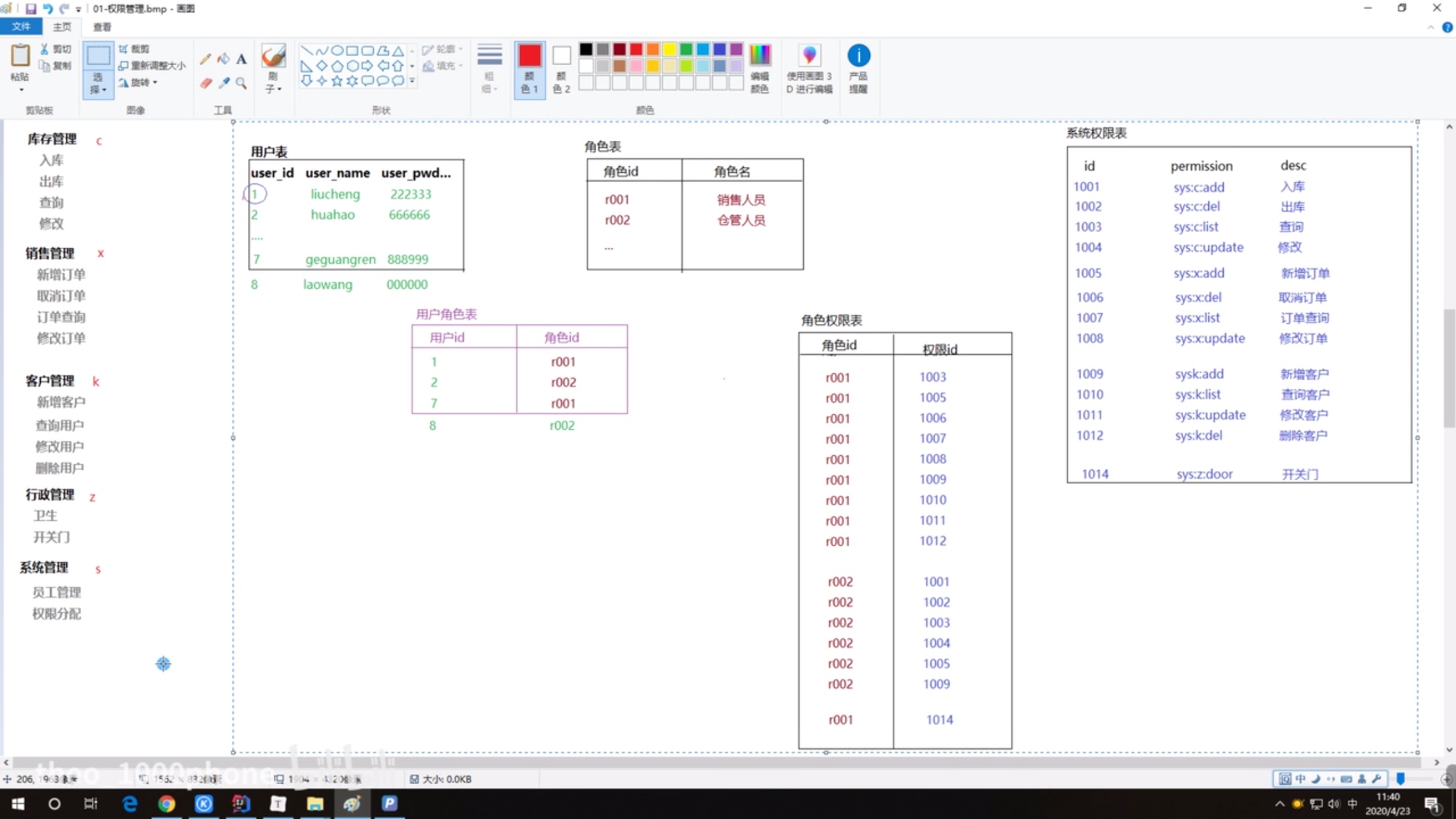The width and height of the screenshot is (1456, 819).
Task: Select the Color picker eyedropper tool
Action: [224, 83]
